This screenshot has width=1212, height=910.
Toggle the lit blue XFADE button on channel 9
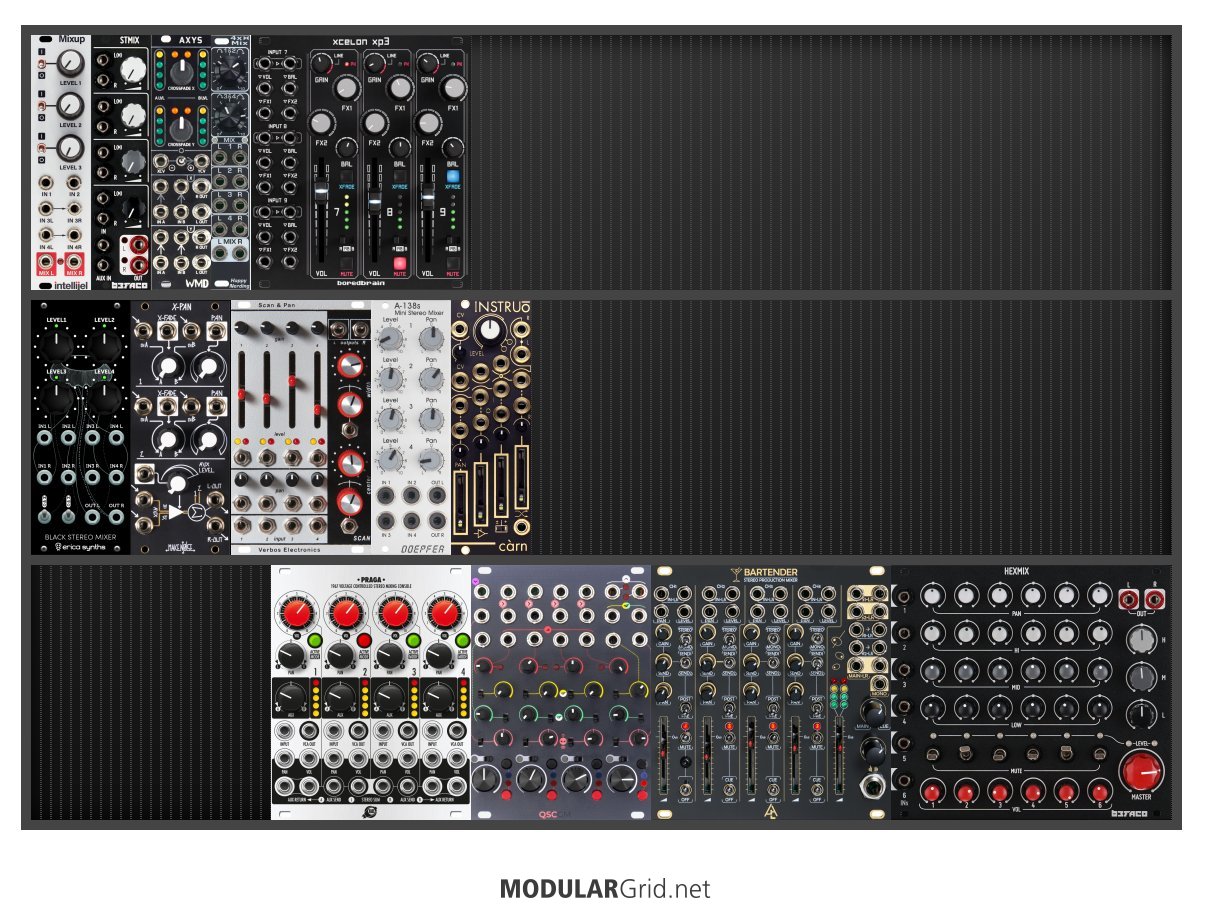(453, 174)
